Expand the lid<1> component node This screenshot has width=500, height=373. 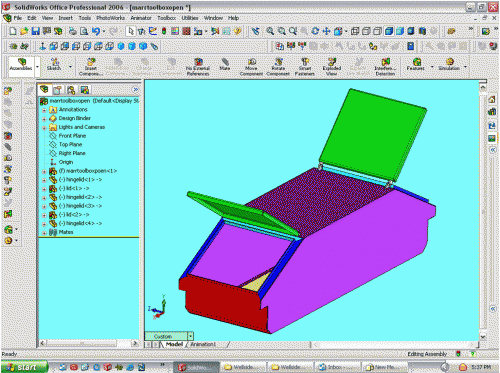44,189
